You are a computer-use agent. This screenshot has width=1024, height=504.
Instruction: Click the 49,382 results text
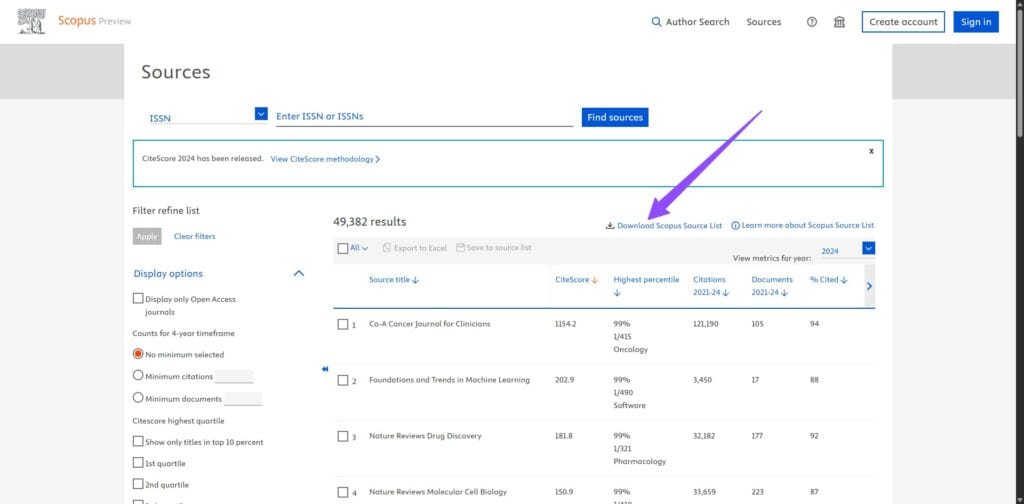coord(370,222)
